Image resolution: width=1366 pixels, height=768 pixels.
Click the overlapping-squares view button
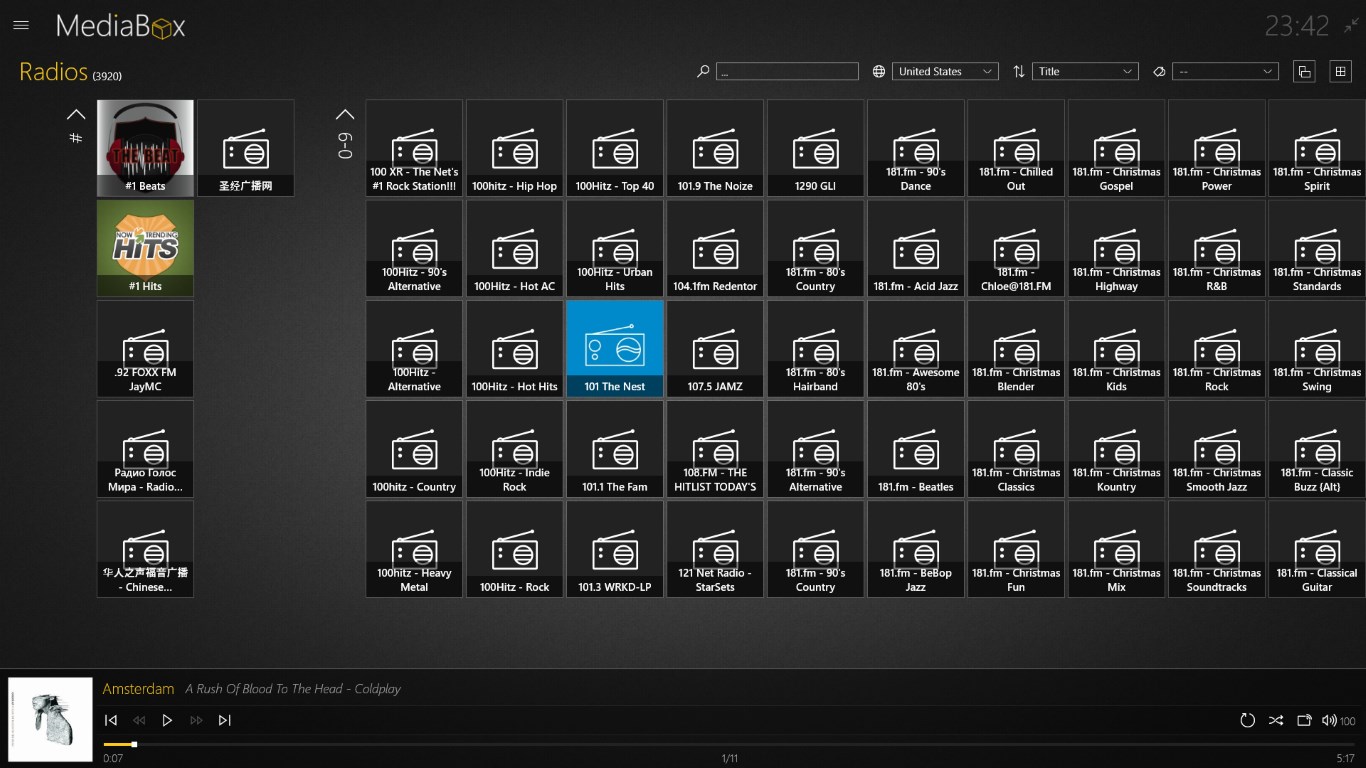[1304, 71]
